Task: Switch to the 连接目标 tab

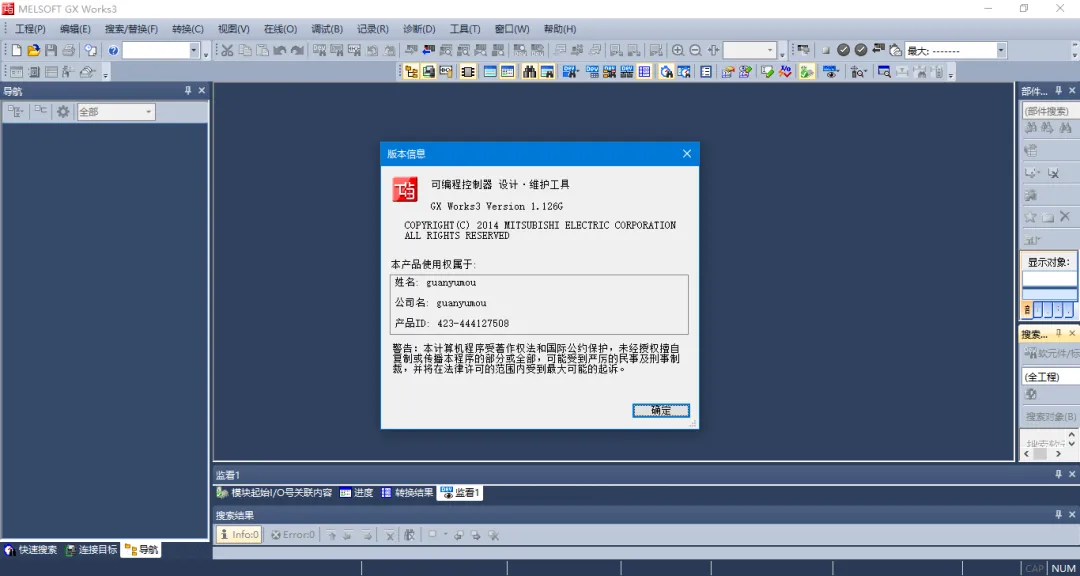Action: coord(92,550)
